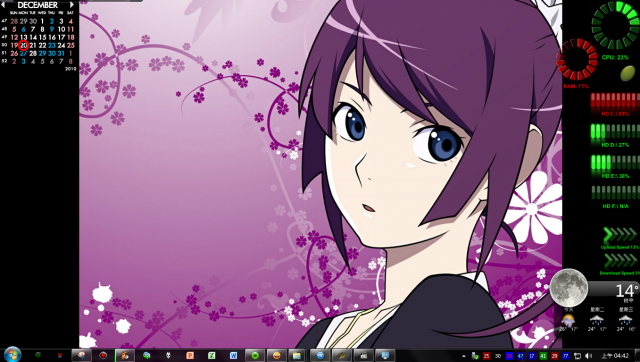Open the green circle taskbar app
The height and width of the screenshot is (362, 640).
pos(255,355)
